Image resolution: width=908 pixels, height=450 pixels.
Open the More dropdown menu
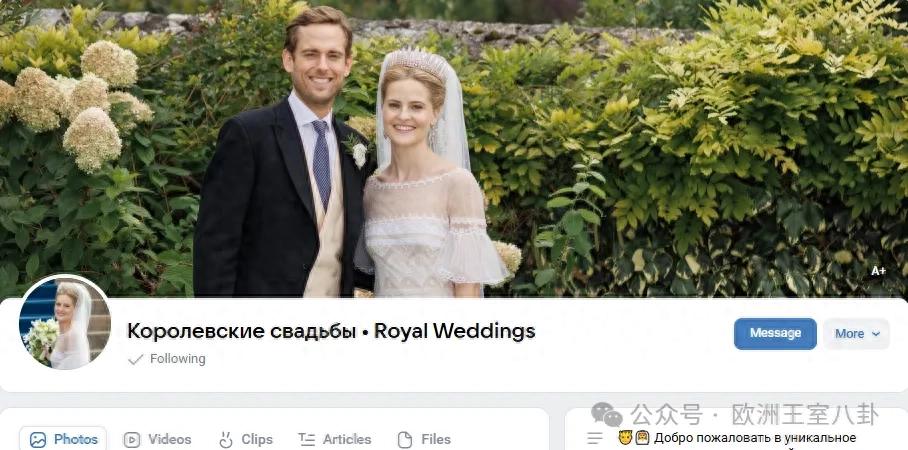856,334
